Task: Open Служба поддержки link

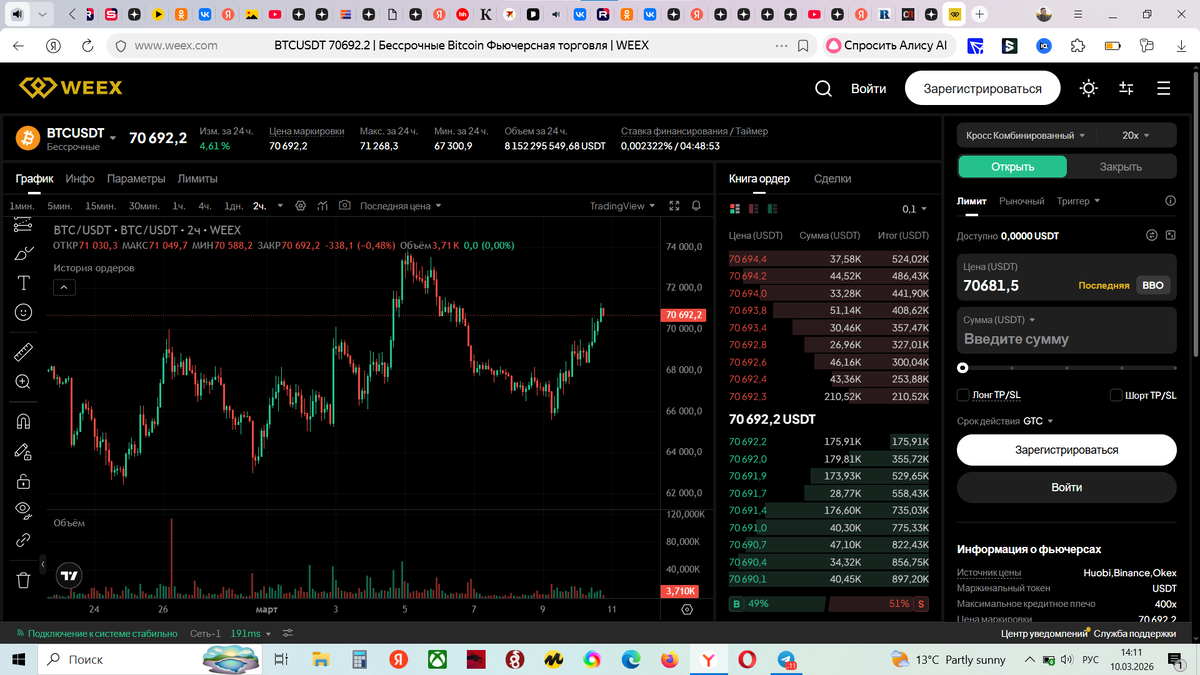Action: [x=1135, y=633]
